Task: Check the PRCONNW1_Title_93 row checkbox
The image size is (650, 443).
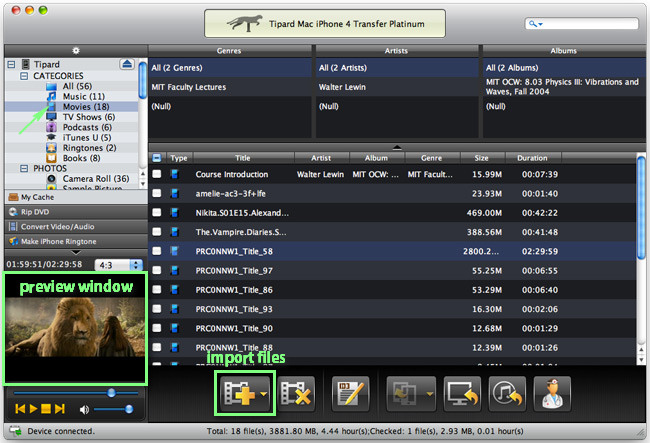Action: click(157, 309)
